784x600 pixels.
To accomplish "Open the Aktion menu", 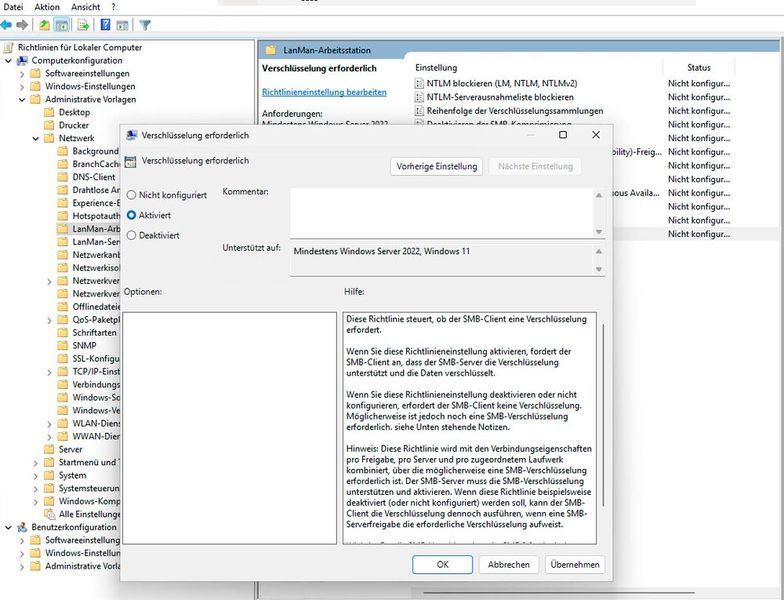I will [x=47, y=7].
